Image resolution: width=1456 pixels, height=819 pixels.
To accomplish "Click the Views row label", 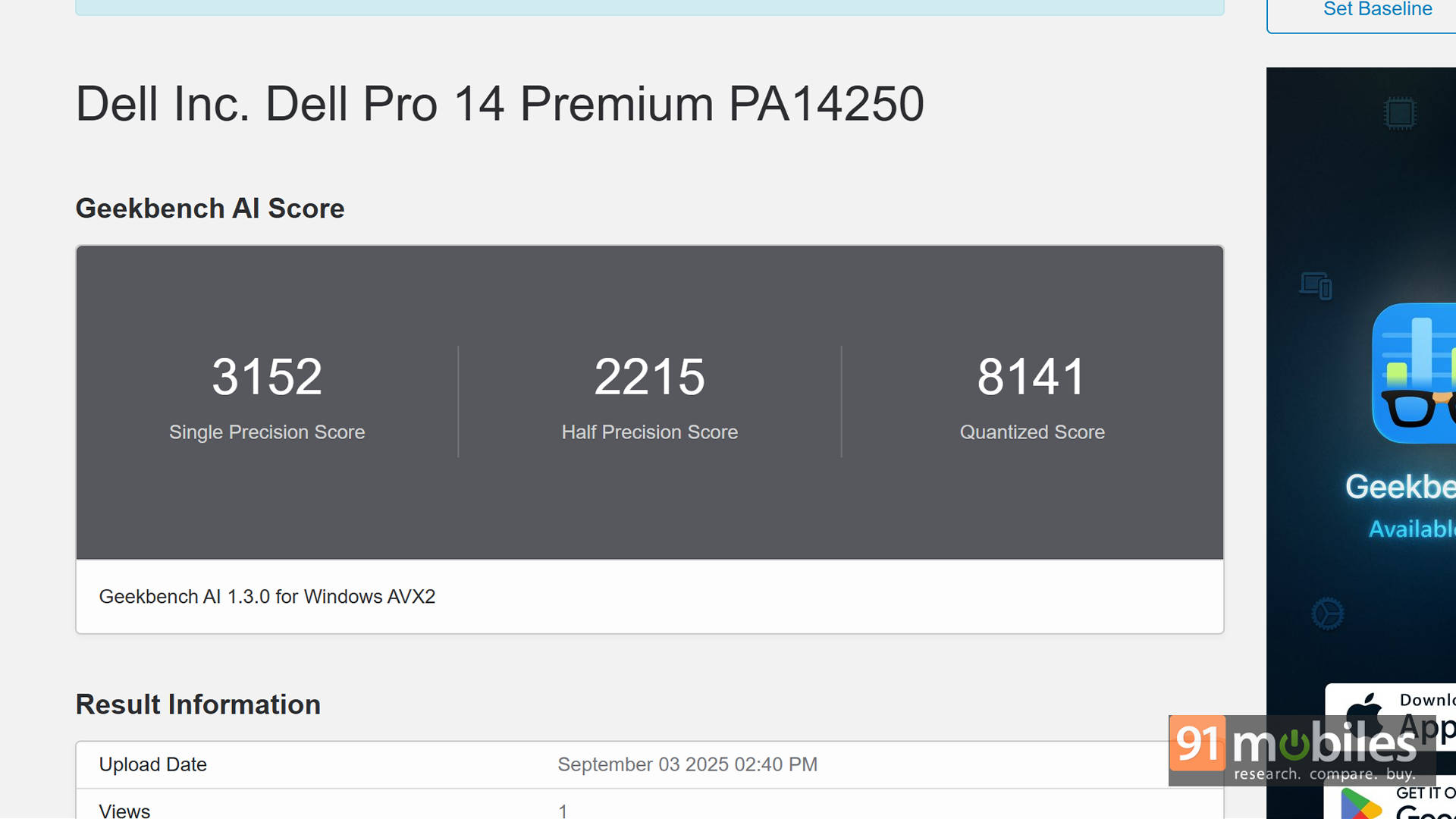I will 124,811.
